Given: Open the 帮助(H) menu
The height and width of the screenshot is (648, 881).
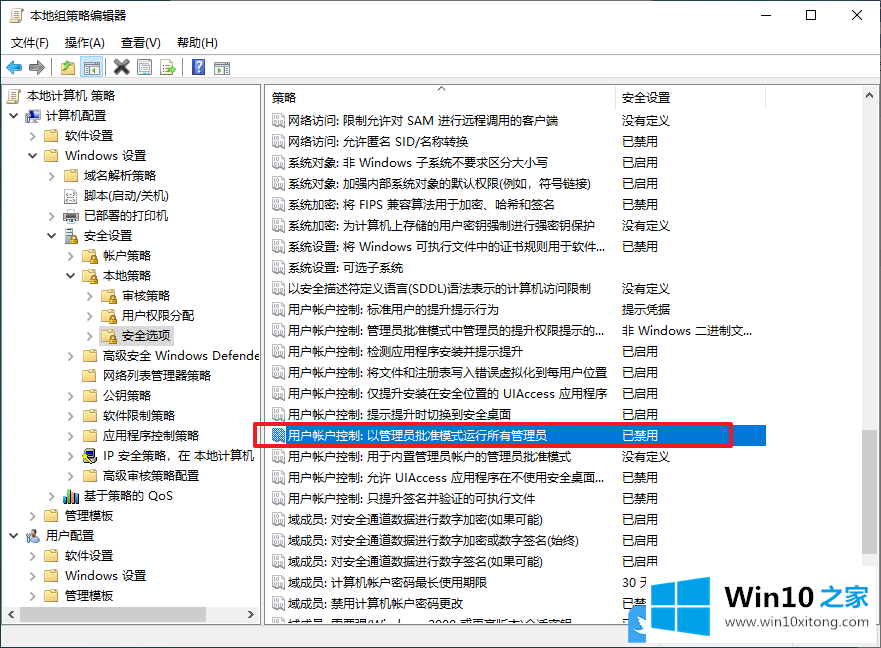Looking at the screenshot, I should (x=197, y=43).
